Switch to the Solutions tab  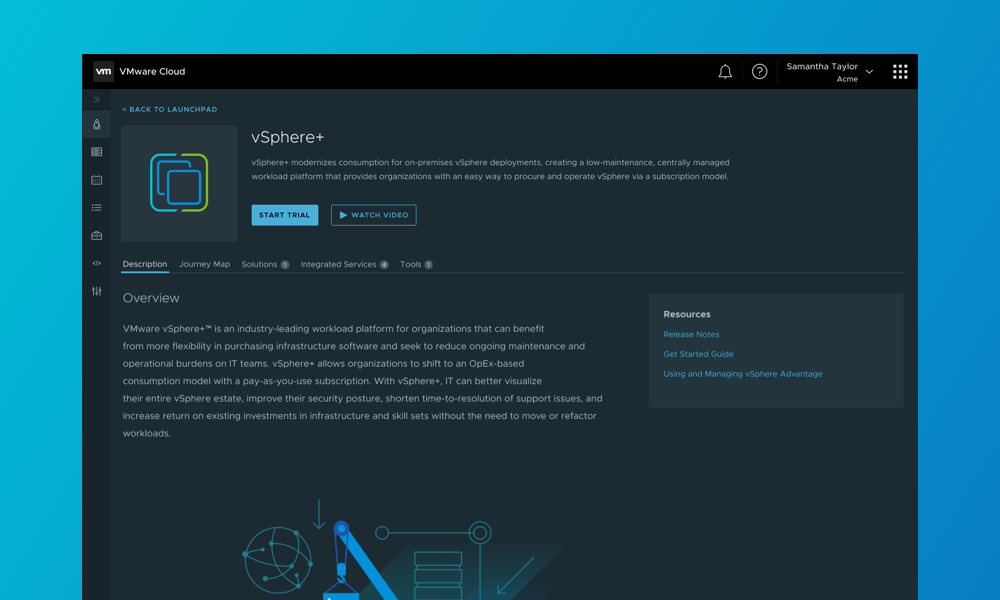tap(265, 264)
